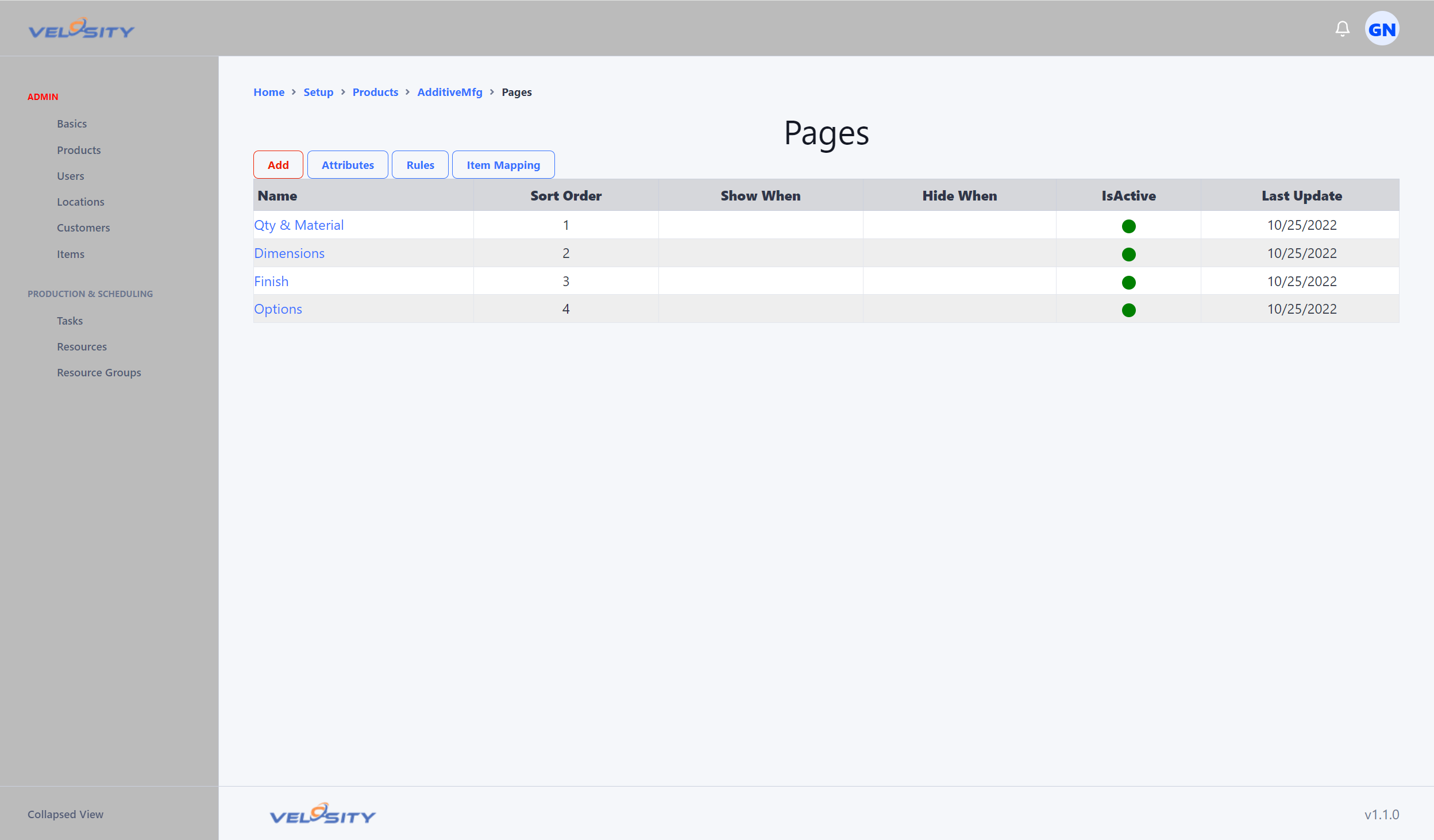Toggle Collapsed View of the sidebar
Viewport: 1434px width, 840px height.
[x=65, y=814]
